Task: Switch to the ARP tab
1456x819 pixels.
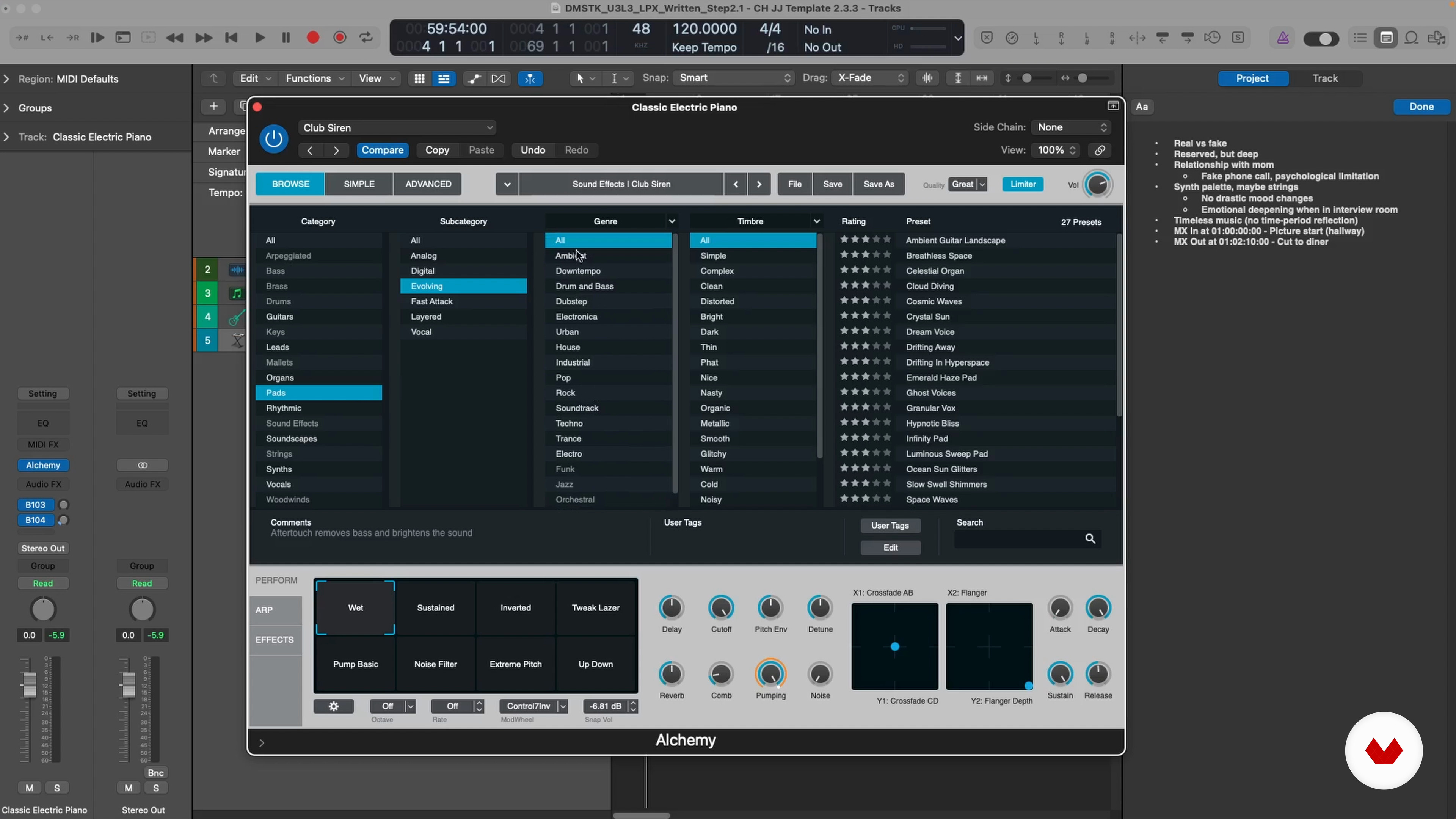Action: (x=276, y=610)
